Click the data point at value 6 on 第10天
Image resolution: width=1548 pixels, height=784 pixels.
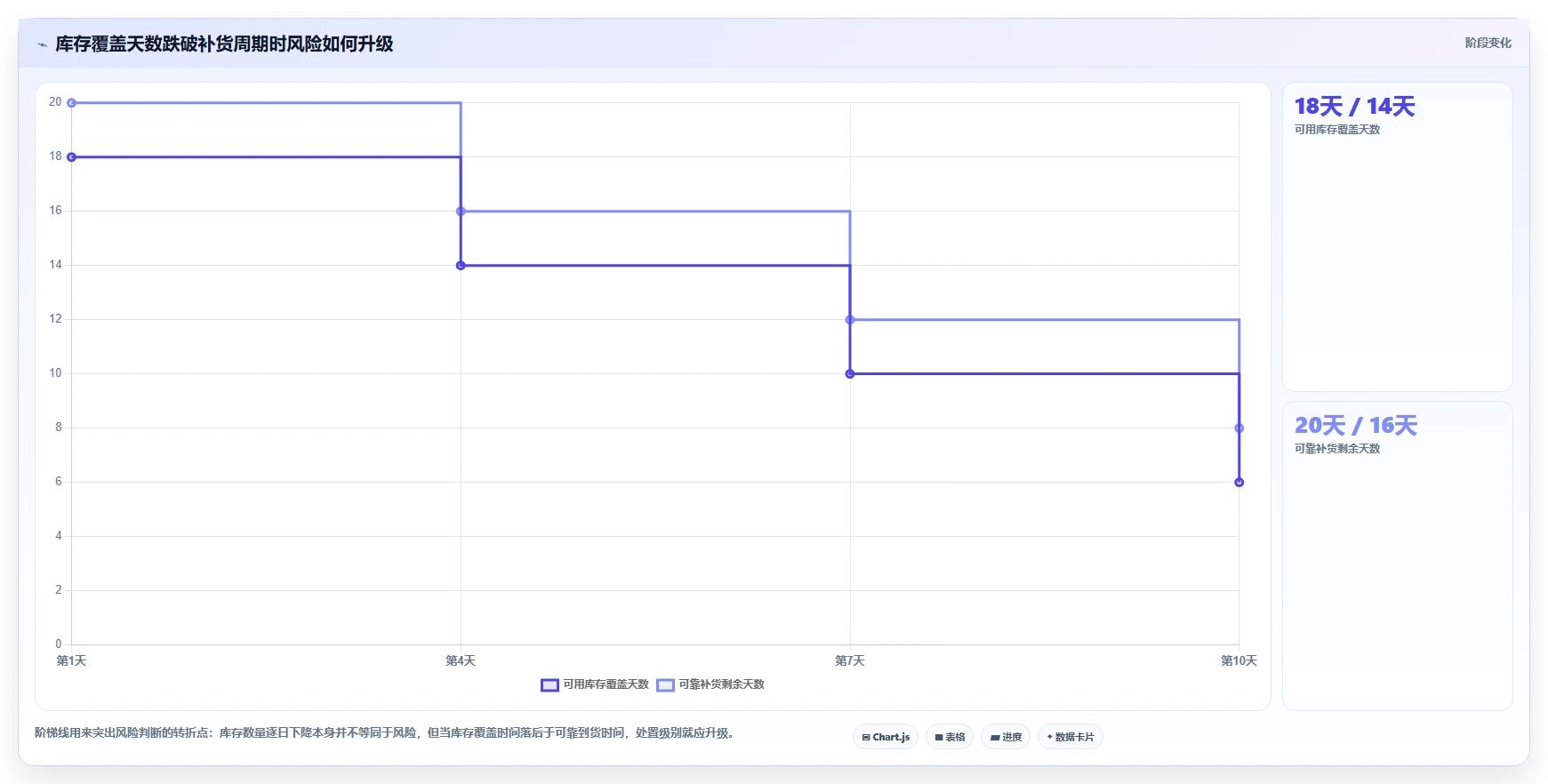[x=1239, y=483]
